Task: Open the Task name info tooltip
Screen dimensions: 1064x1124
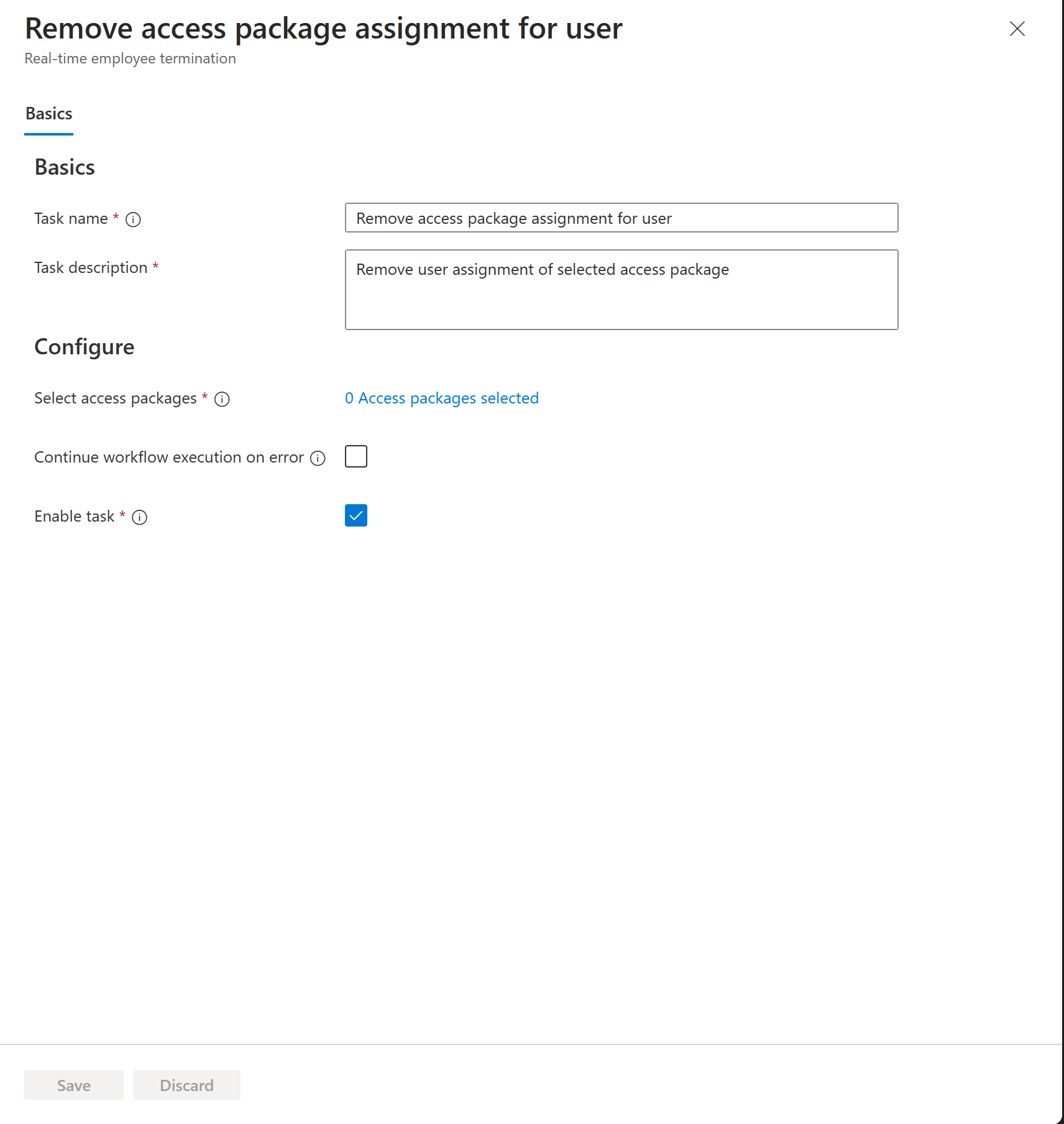Action: (134, 219)
